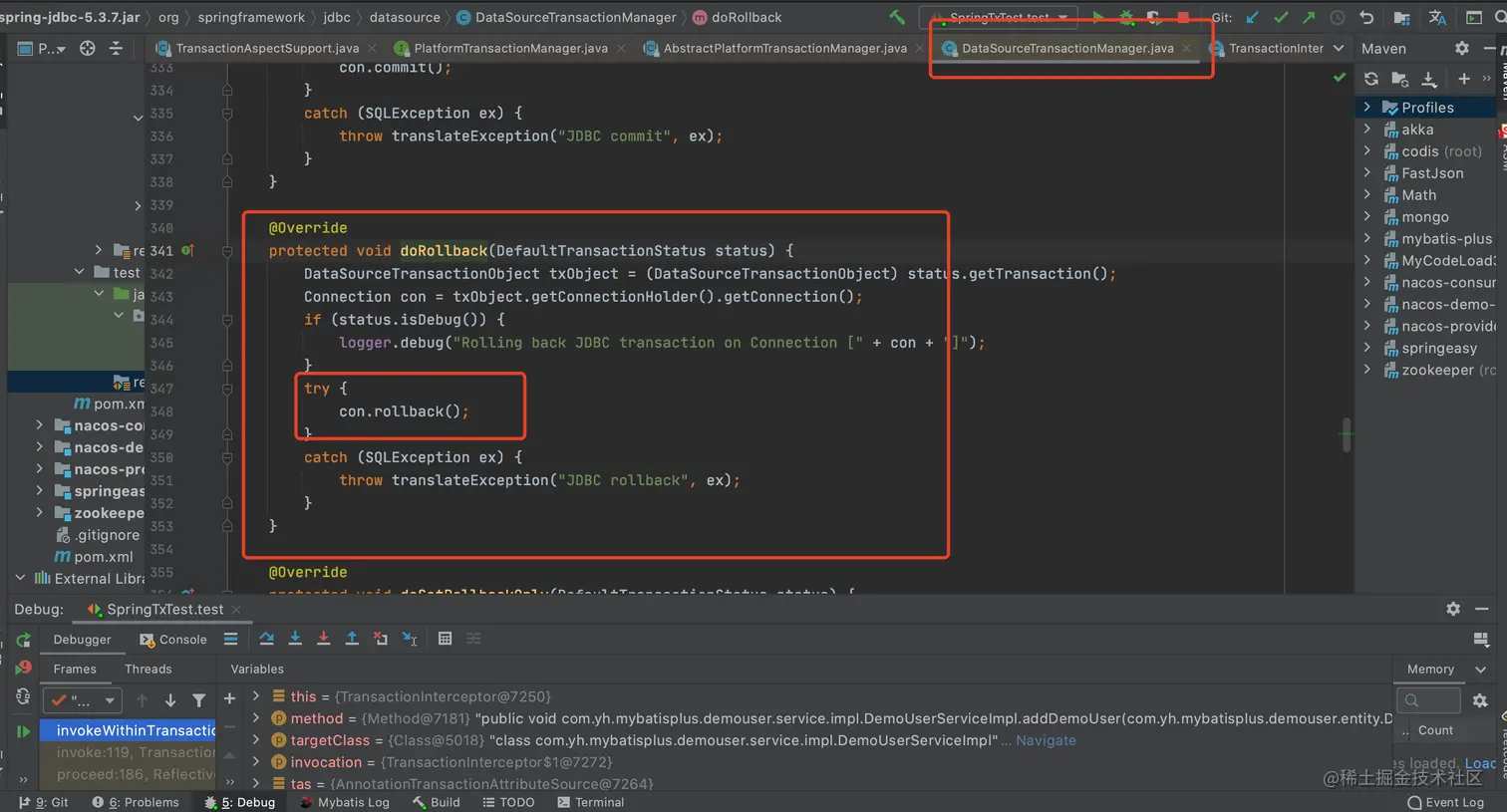Click Run to Cursor debugger icon
1507x812 pixels.
click(410, 639)
